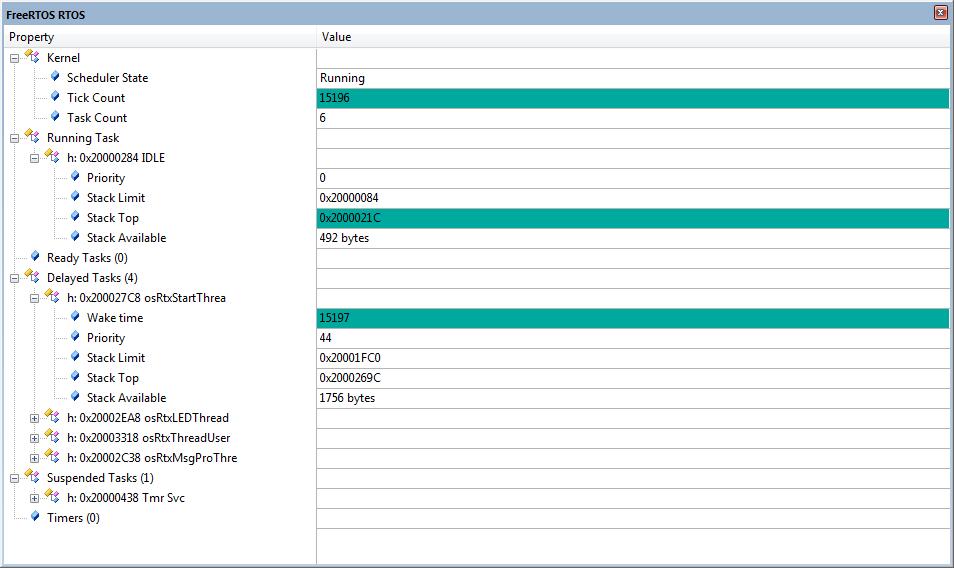Click the osRtxMsgProThre task icon
This screenshot has height=568, width=954.
pyautogui.click(x=52, y=456)
